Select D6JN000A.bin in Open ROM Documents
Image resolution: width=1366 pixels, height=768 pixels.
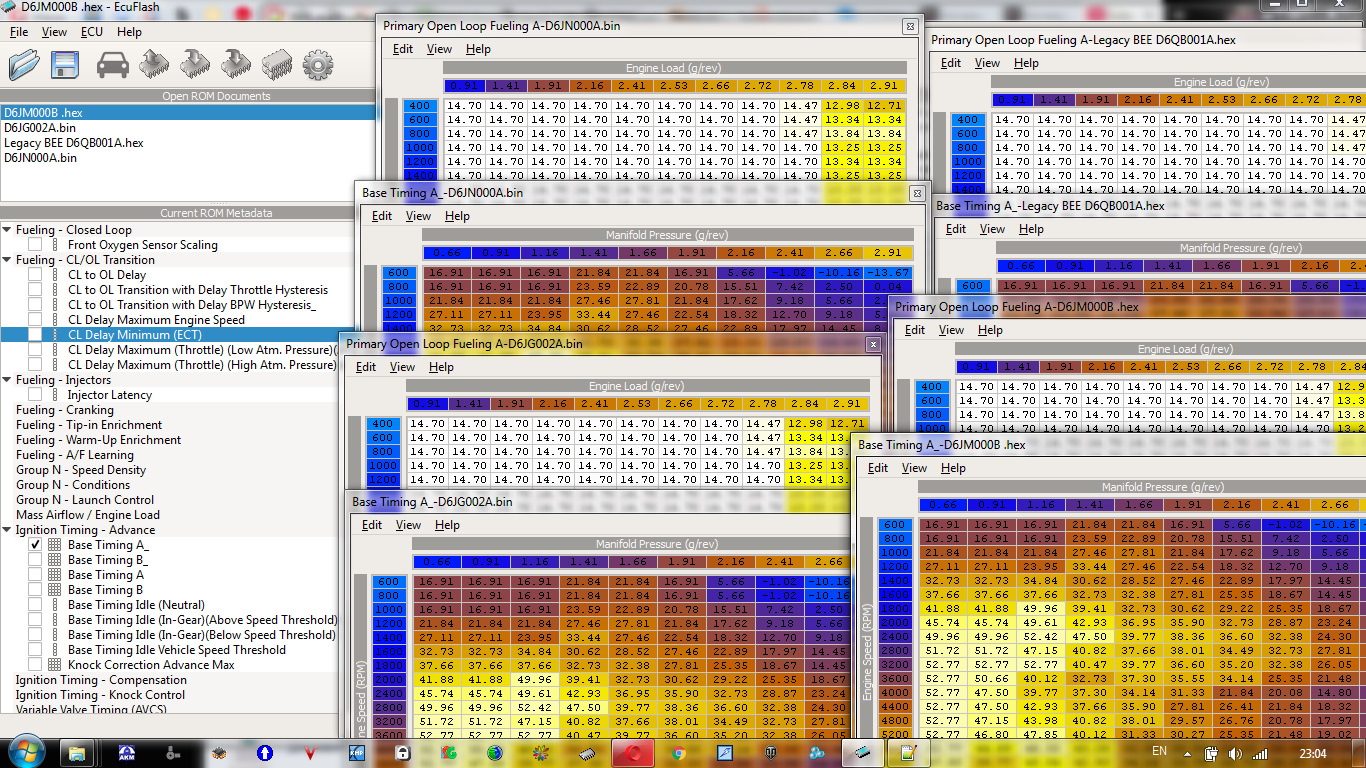click(40, 158)
